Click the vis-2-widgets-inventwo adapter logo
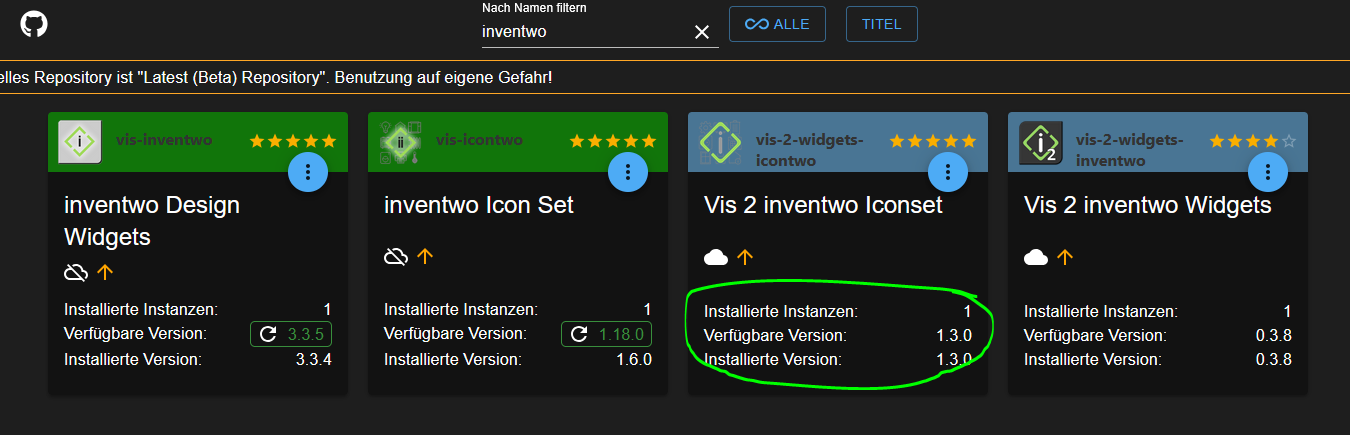 click(x=1040, y=142)
